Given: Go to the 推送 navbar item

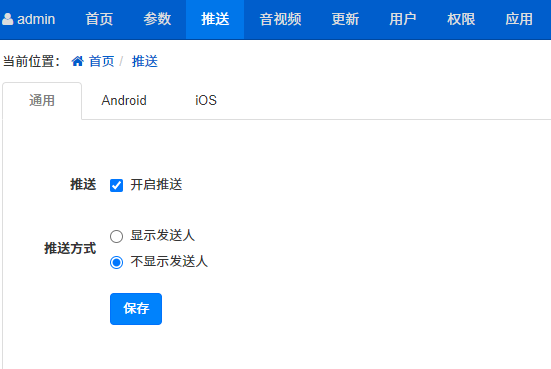Looking at the screenshot, I should (x=215, y=19).
